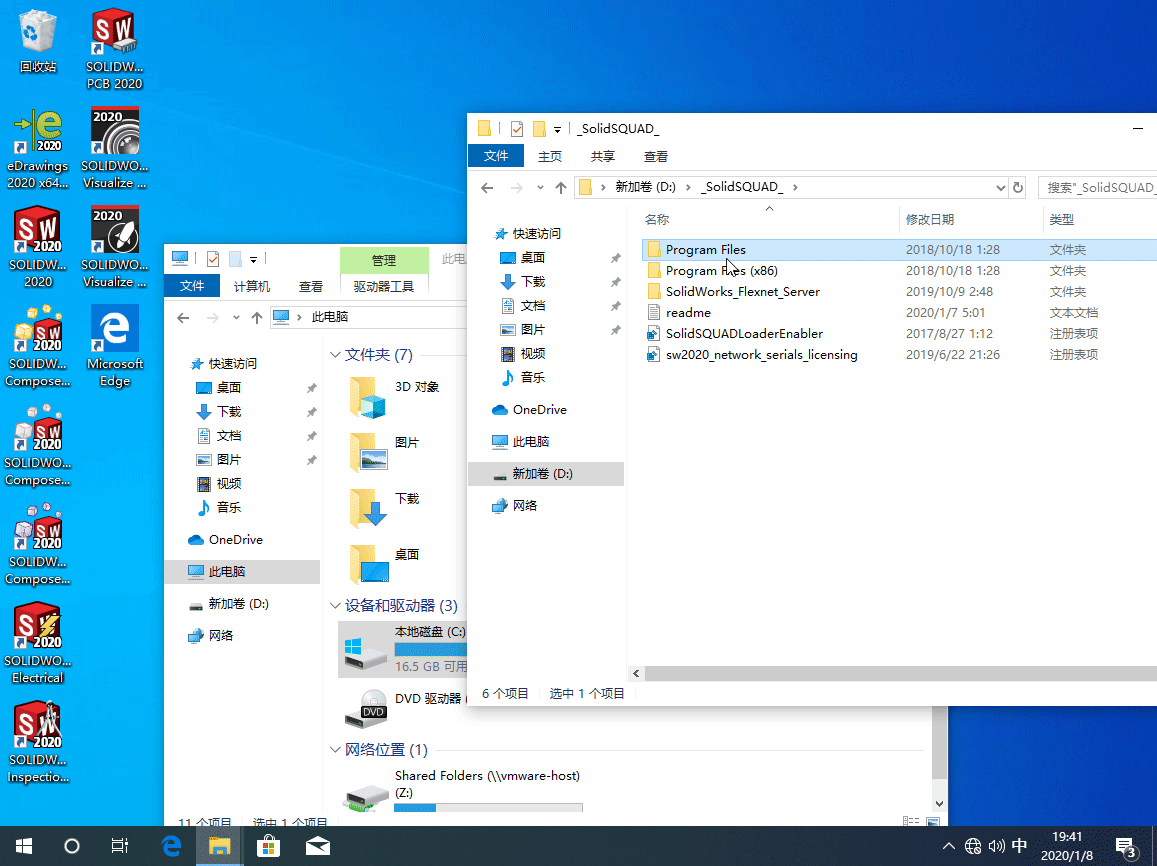The image size is (1157, 866).
Task: Select DVD 驱动器 in 此电脑 window
Action: pyautogui.click(x=404, y=707)
